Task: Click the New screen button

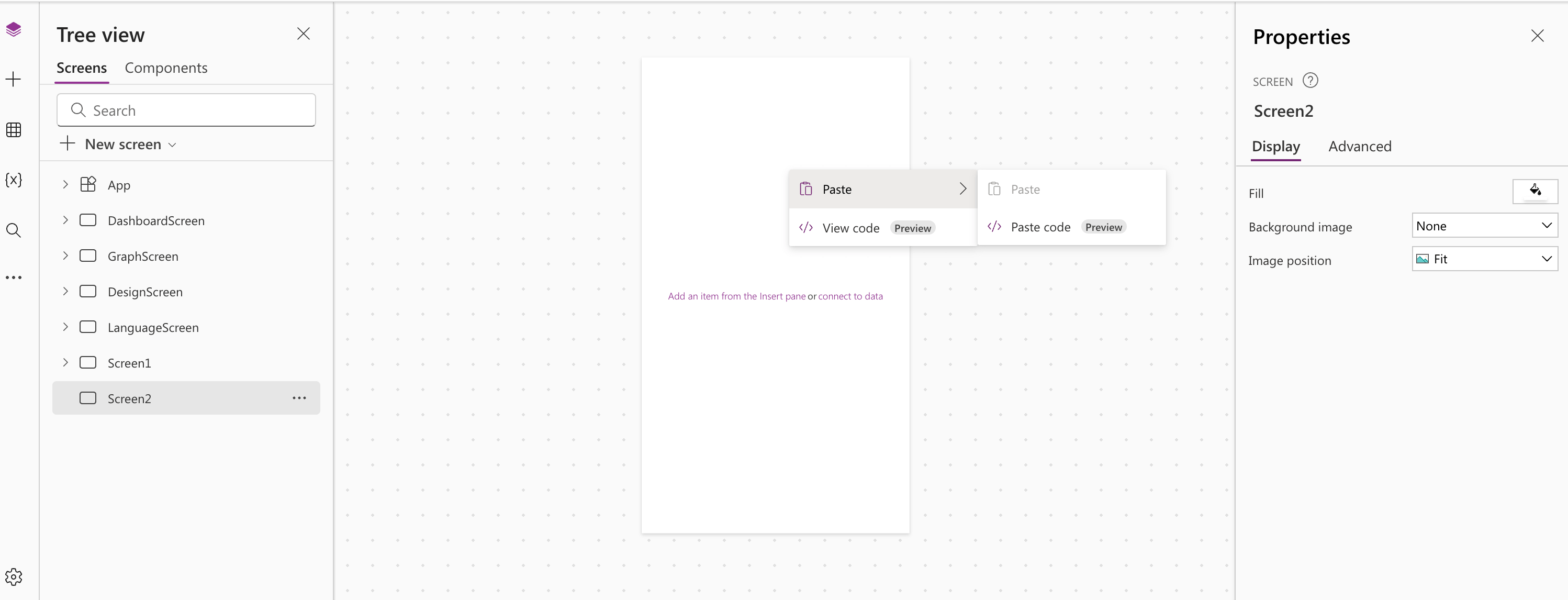Action: [x=118, y=144]
